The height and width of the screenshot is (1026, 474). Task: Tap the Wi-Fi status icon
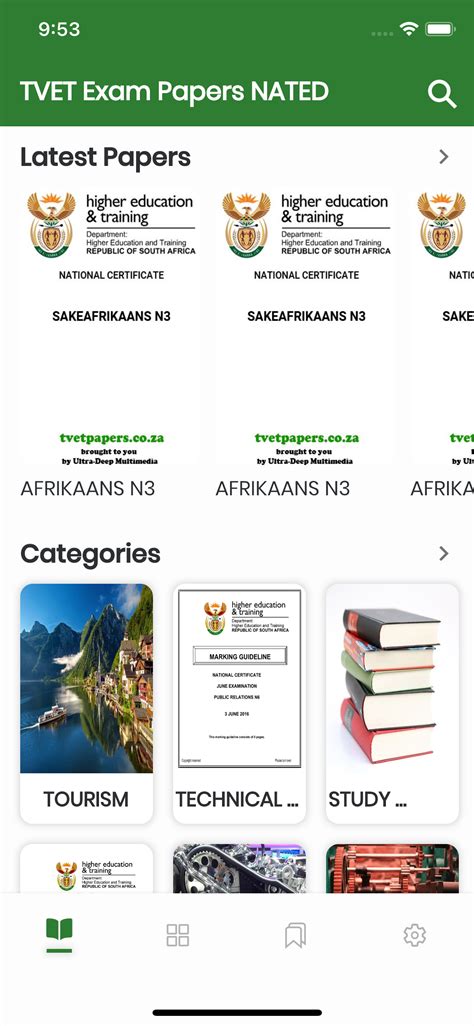409,29
